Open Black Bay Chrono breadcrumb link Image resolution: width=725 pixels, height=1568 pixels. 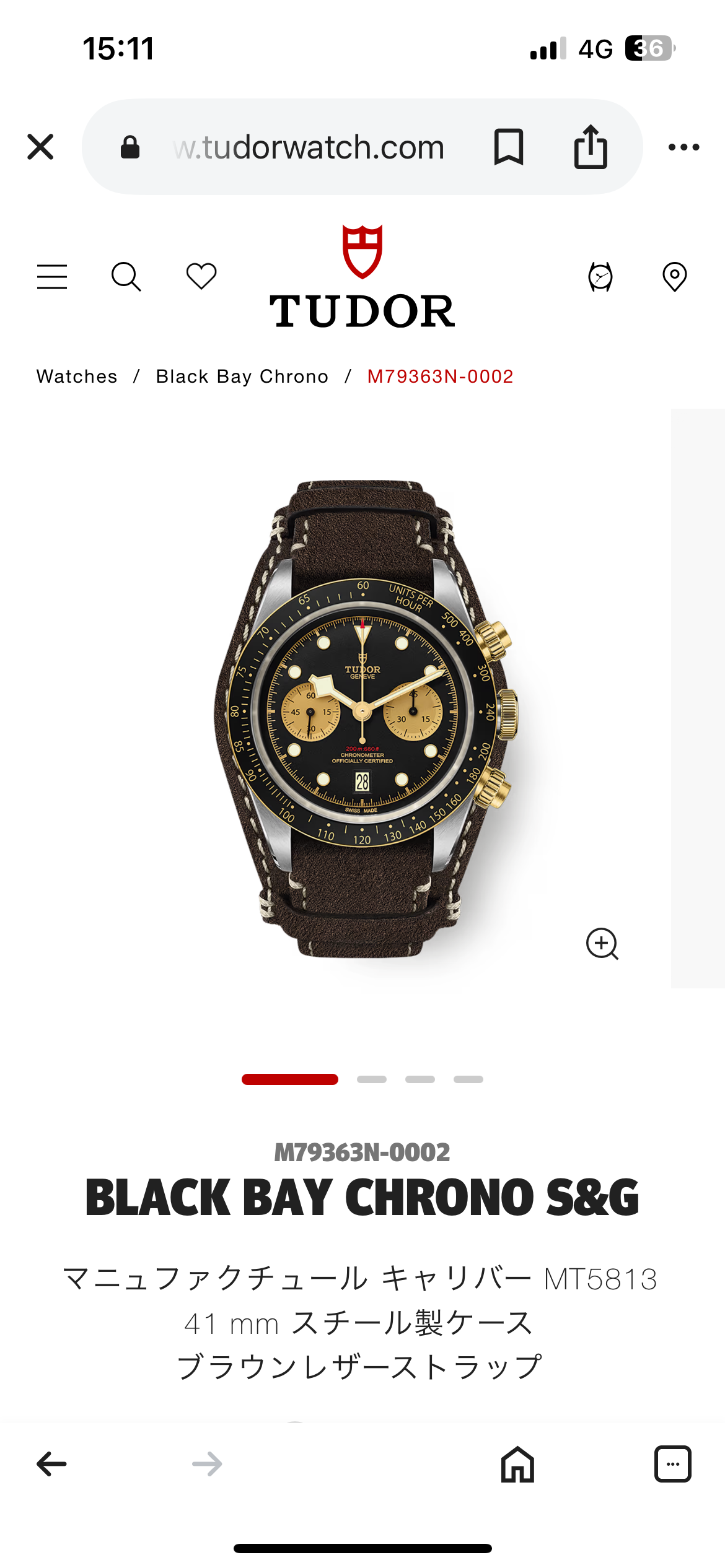coord(242,377)
